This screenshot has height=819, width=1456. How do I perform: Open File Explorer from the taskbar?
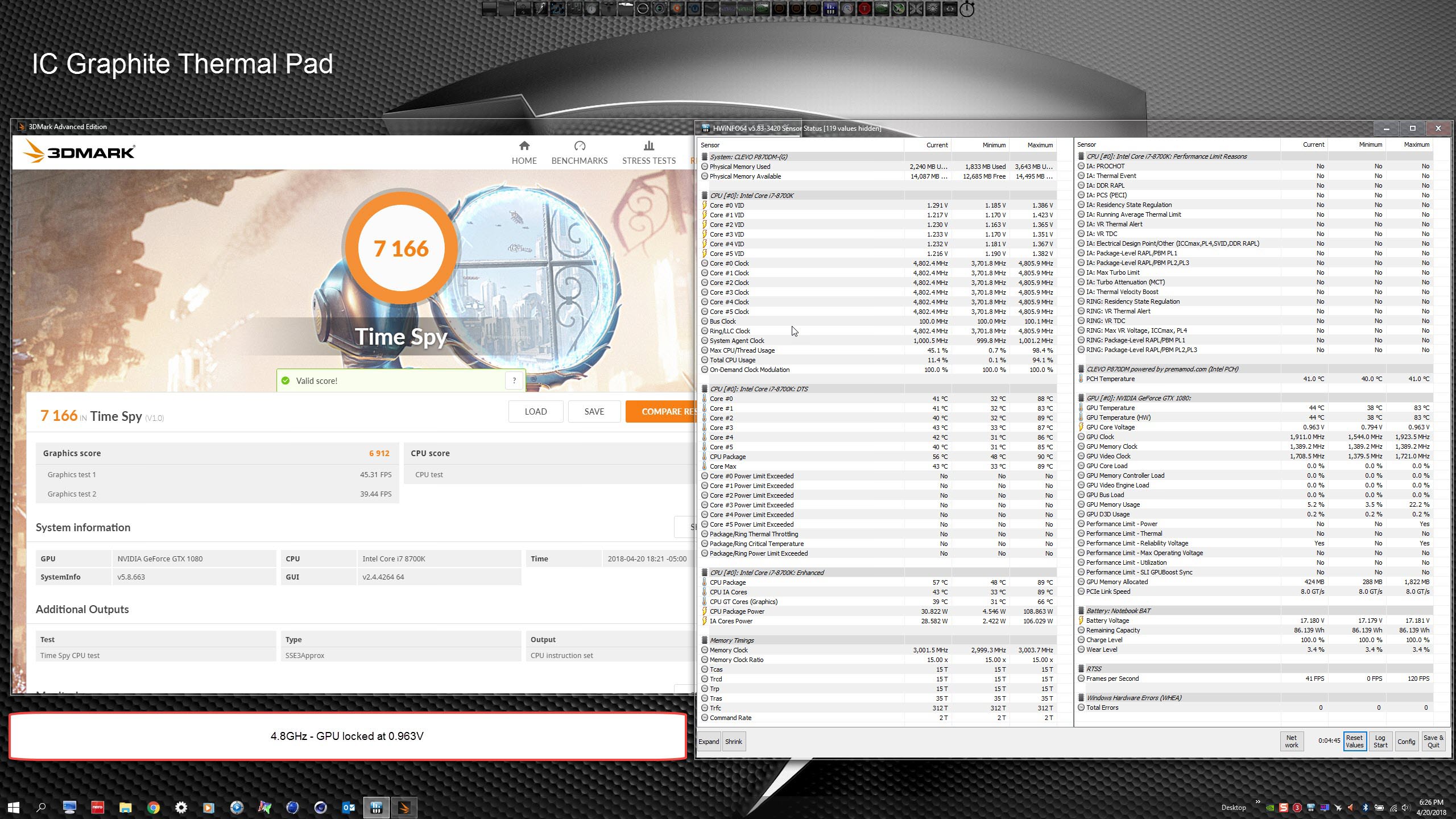click(126, 807)
